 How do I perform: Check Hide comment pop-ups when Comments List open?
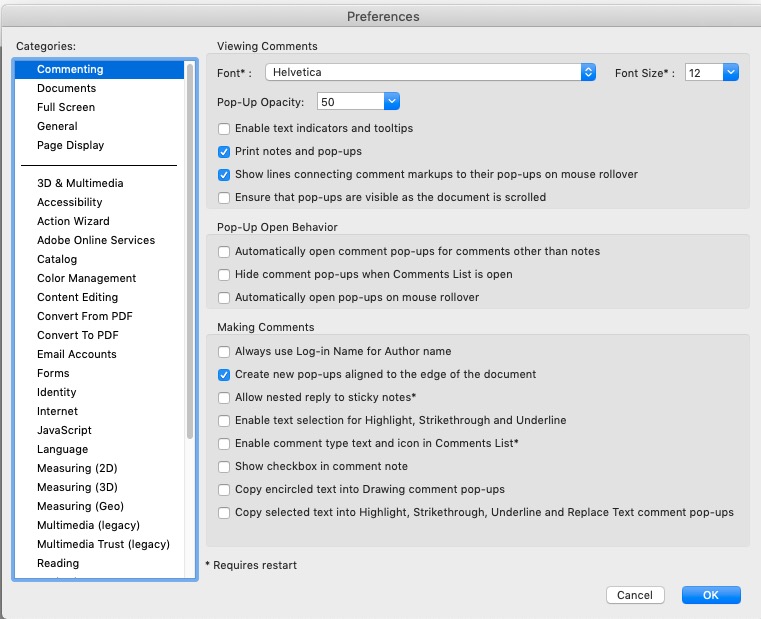point(224,275)
